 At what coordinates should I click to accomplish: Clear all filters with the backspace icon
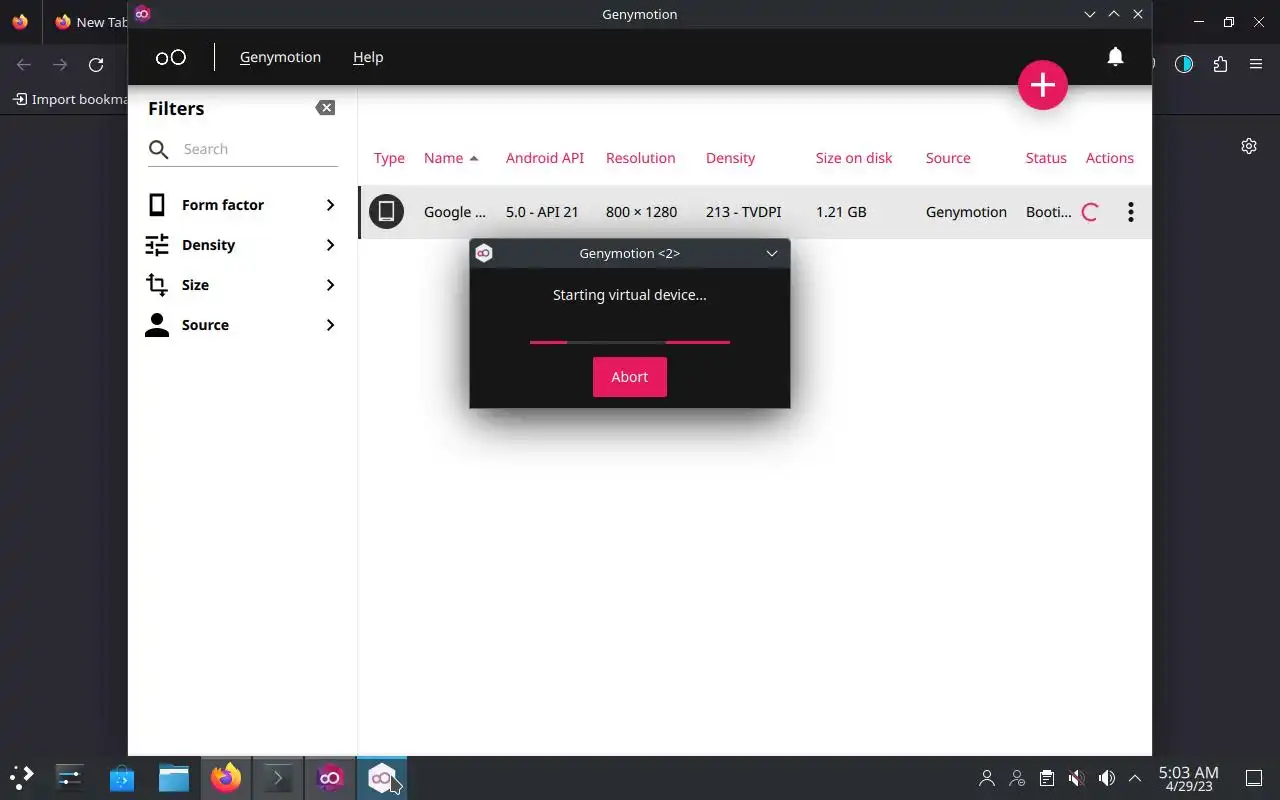point(325,108)
